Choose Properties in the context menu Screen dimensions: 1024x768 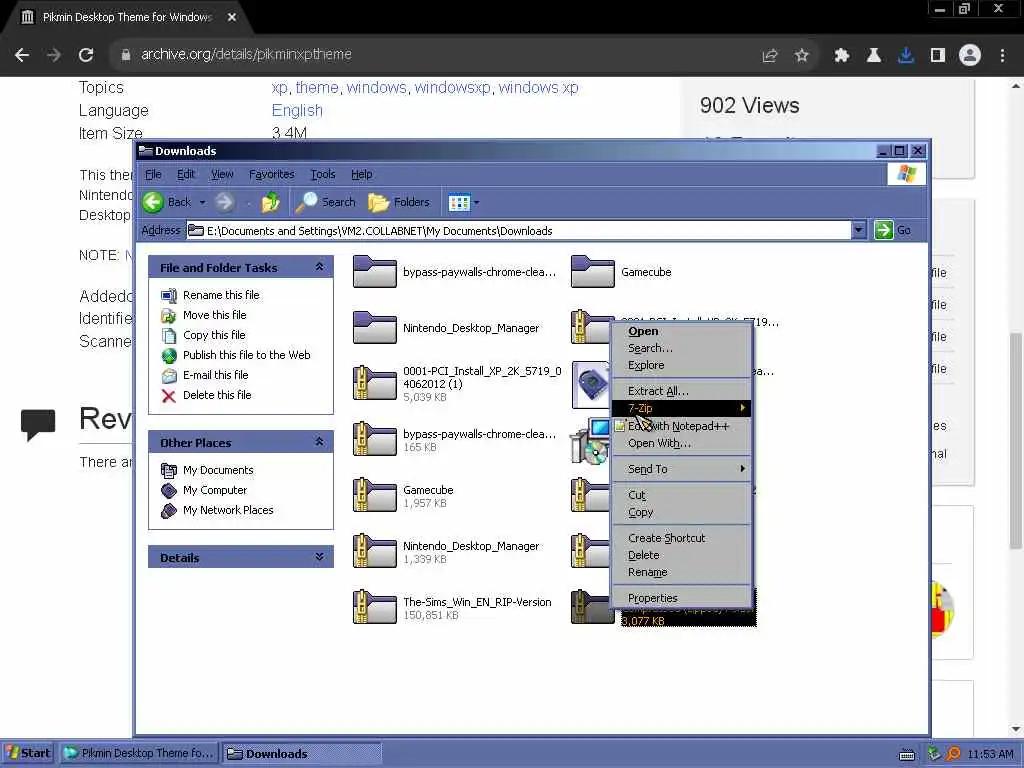[681, 598]
